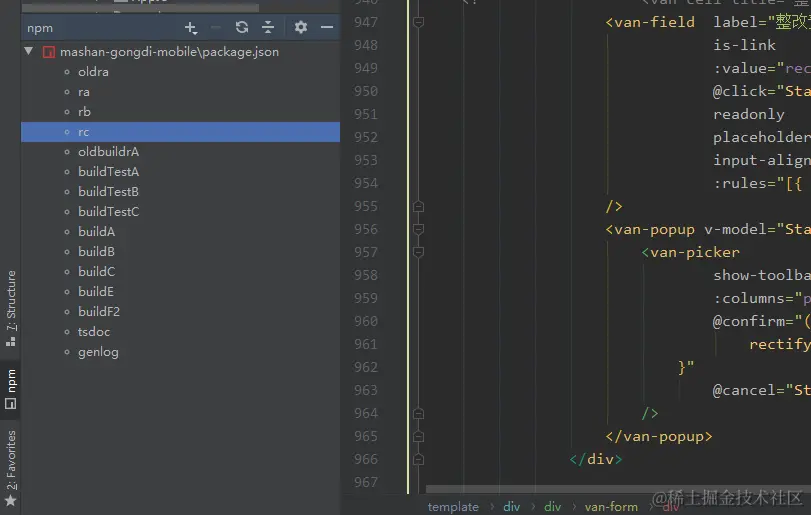Click the remove (minus) icon in npm toolbar
The image size is (811, 515).
(x=216, y=27)
